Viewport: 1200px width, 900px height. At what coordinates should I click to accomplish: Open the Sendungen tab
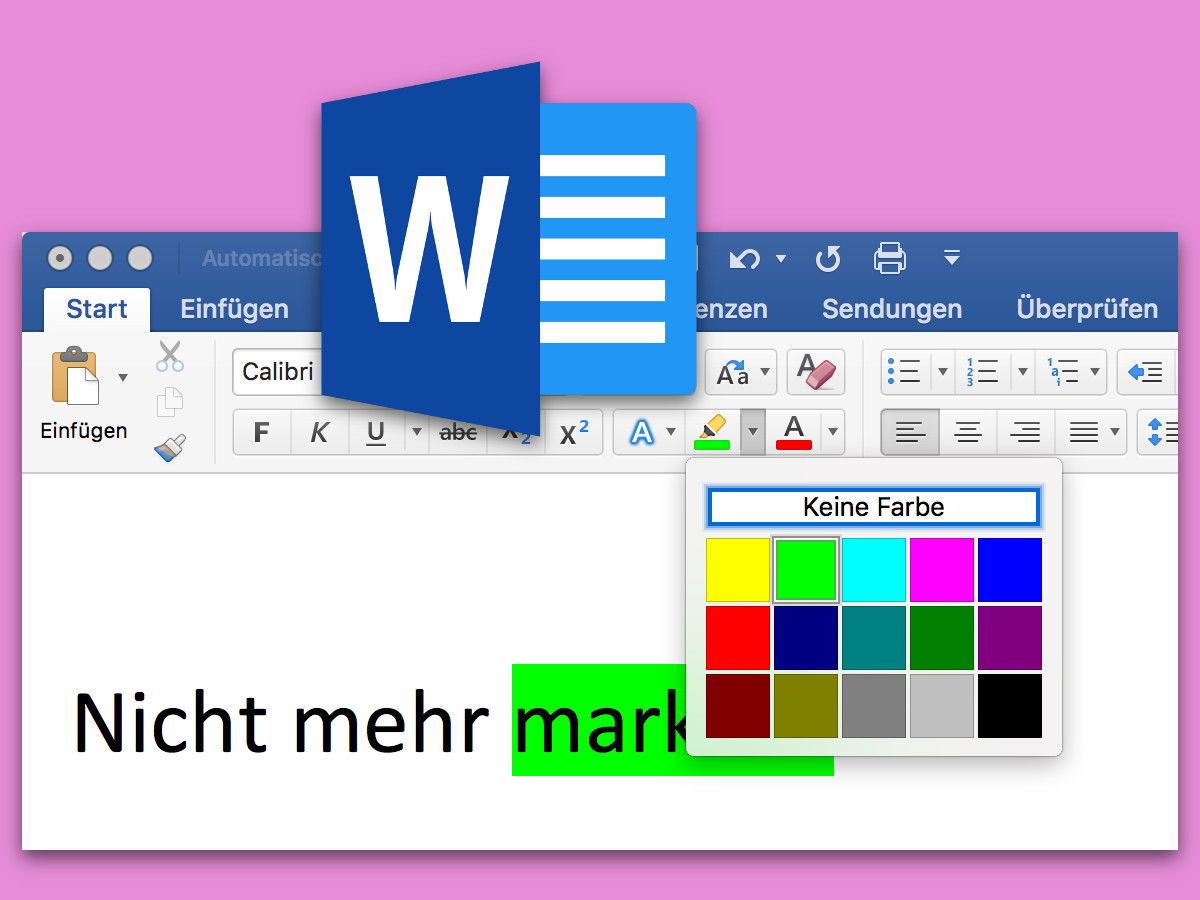[x=892, y=309]
